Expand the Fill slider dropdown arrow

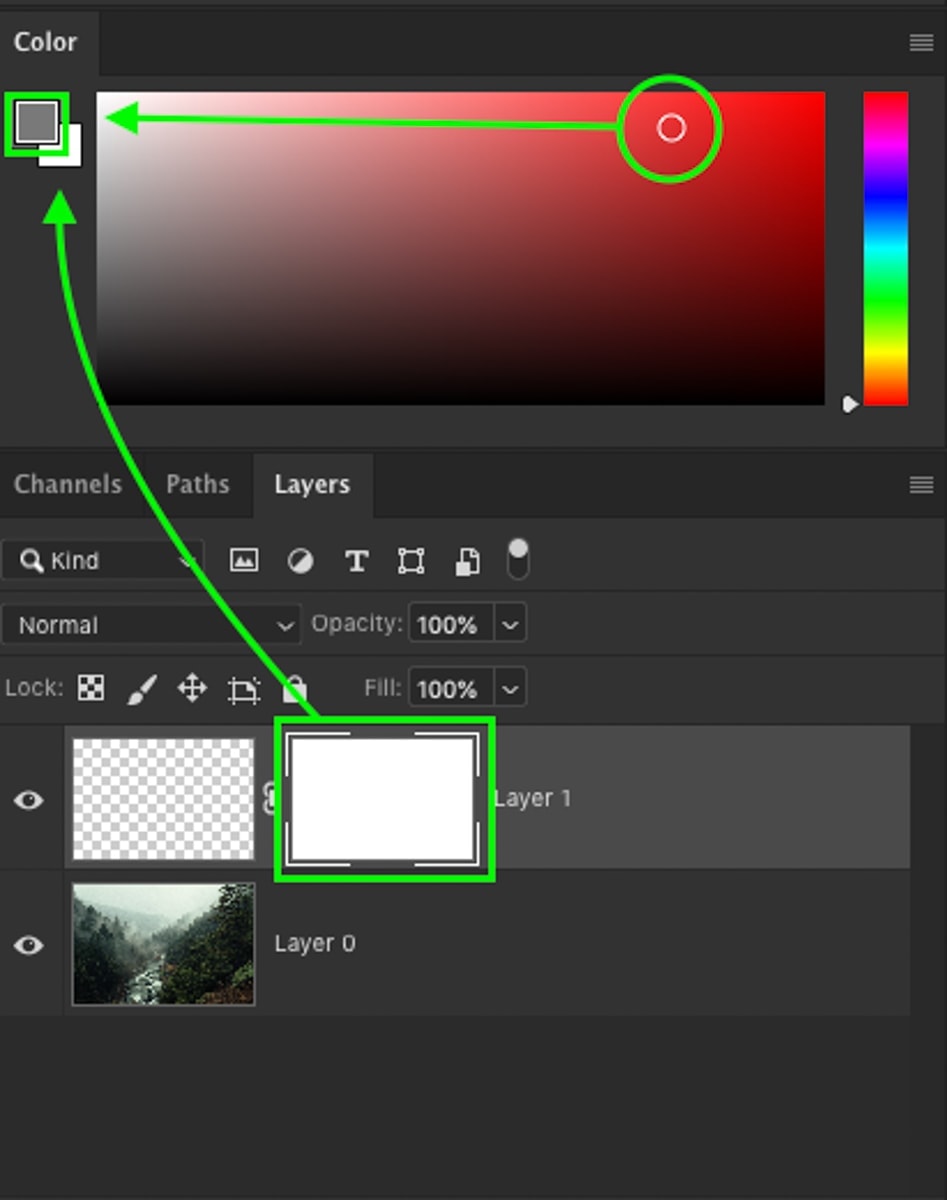click(x=510, y=689)
